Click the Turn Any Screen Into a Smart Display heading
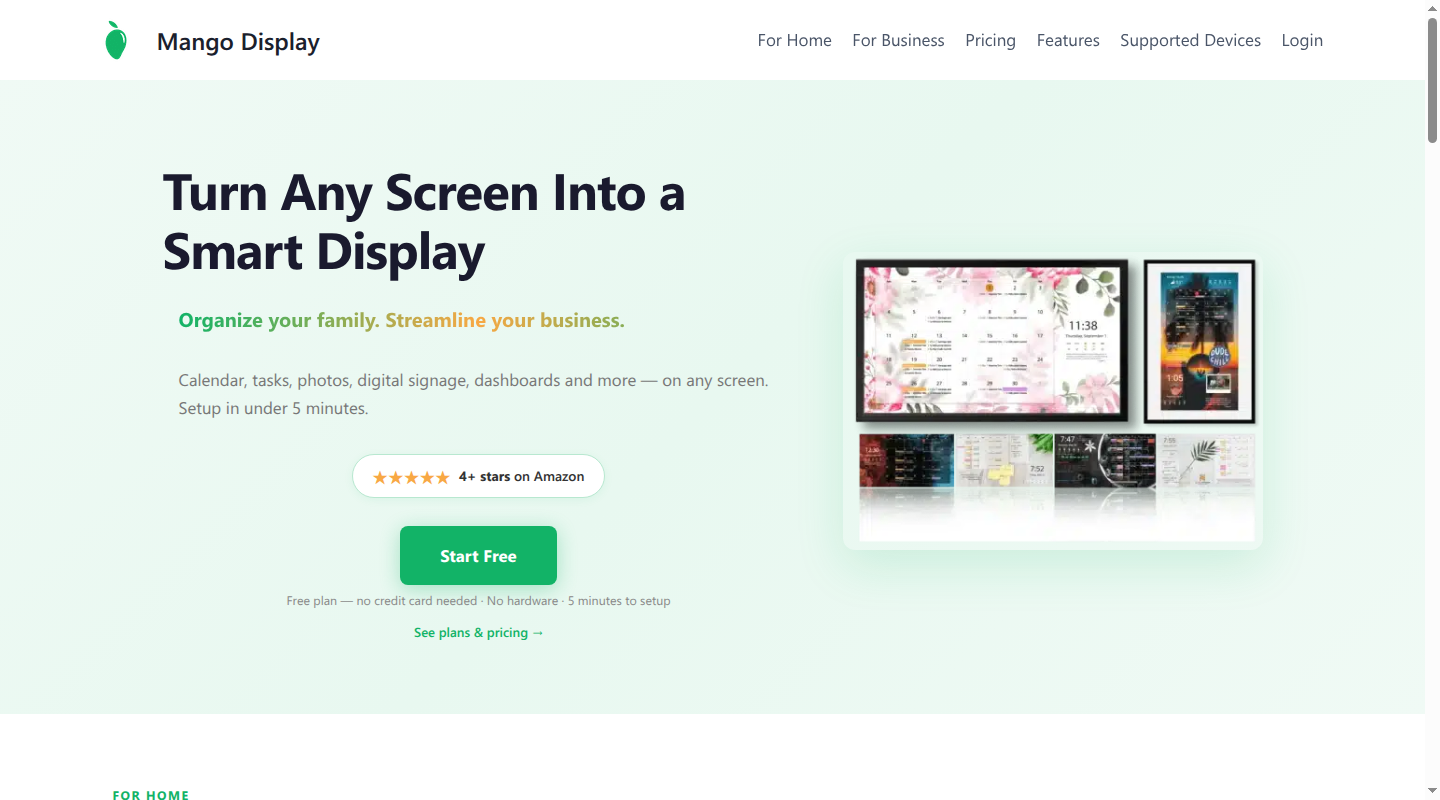The height and width of the screenshot is (800, 1440). coord(424,222)
